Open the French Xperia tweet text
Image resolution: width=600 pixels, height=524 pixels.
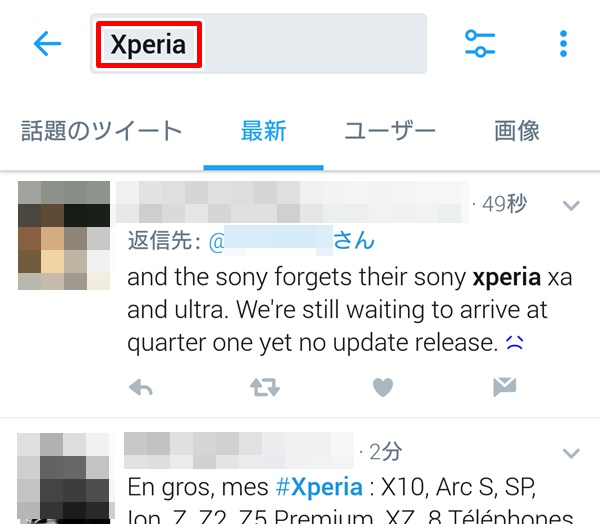click(350, 500)
